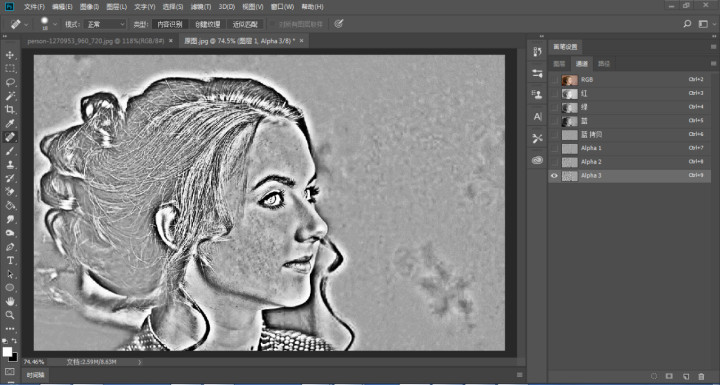Viewport: 720px width, 385px height.
Task: Open the History panel icon
Action: pos(537,51)
